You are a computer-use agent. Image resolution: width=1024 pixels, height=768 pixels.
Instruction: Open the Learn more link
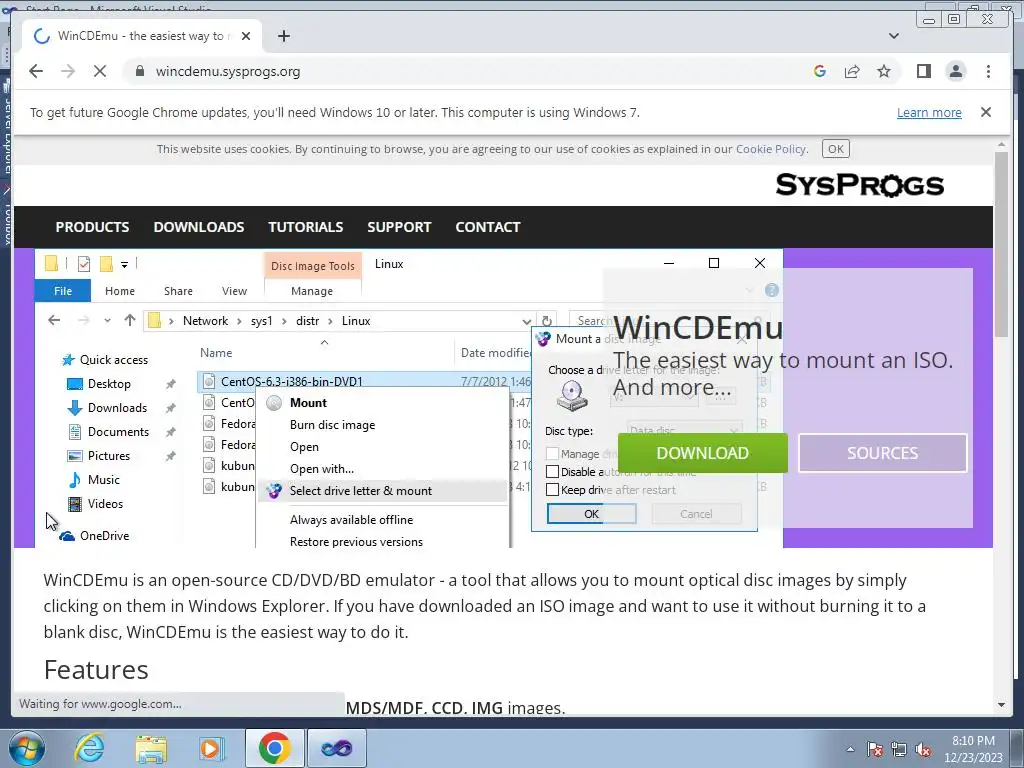point(929,112)
